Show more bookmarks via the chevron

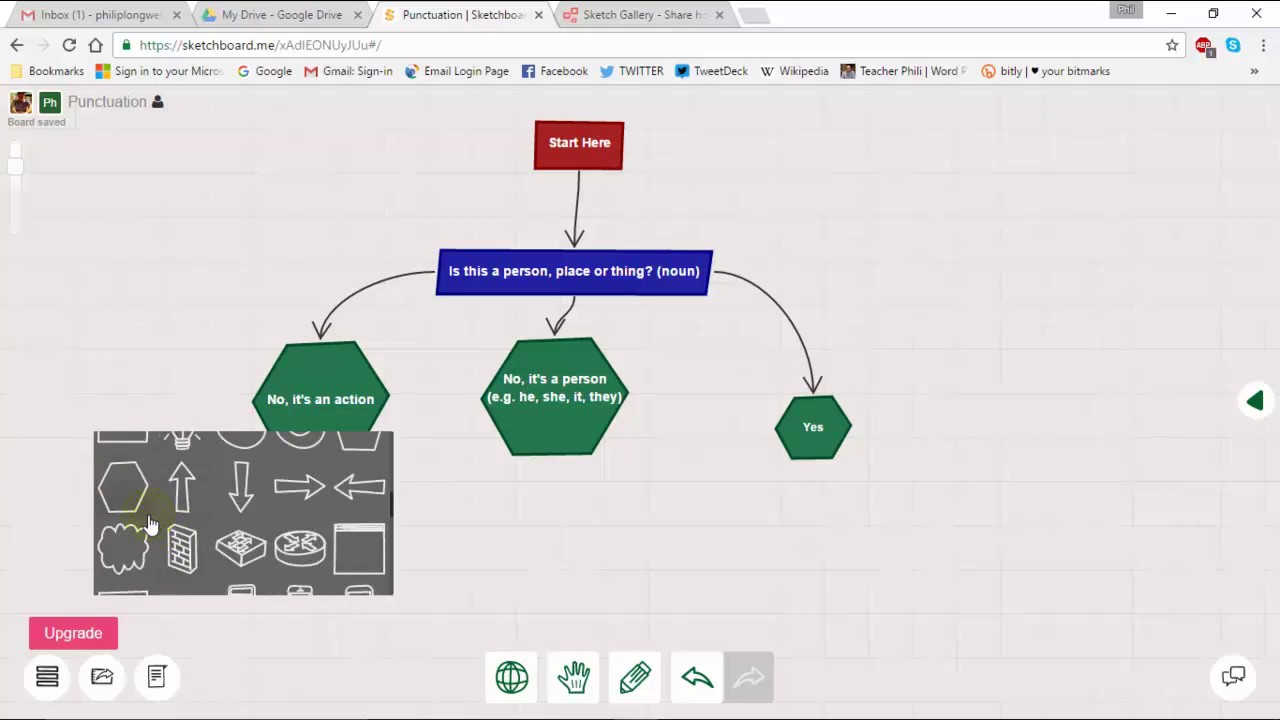1254,71
